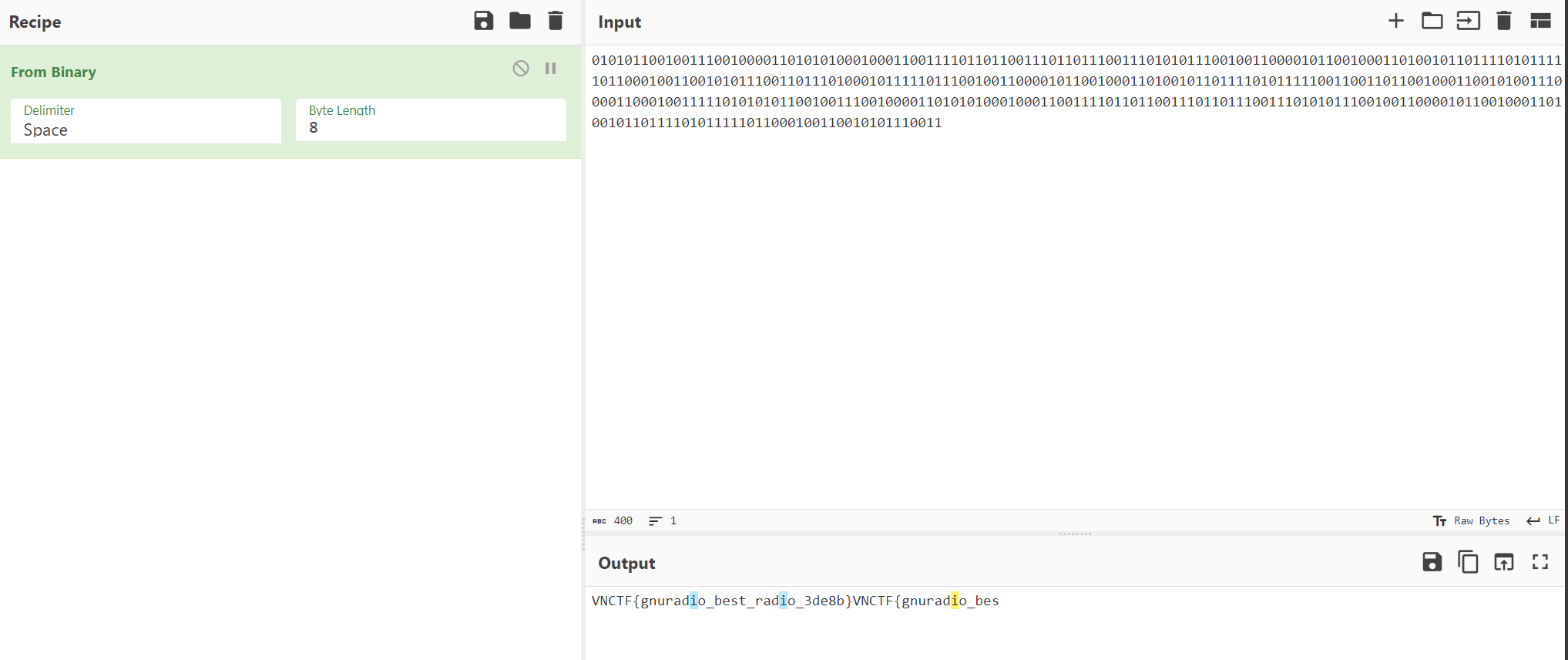Edit the Byte Length field
Viewport: 1568px width, 660px height.
click(x=431, y=120)
